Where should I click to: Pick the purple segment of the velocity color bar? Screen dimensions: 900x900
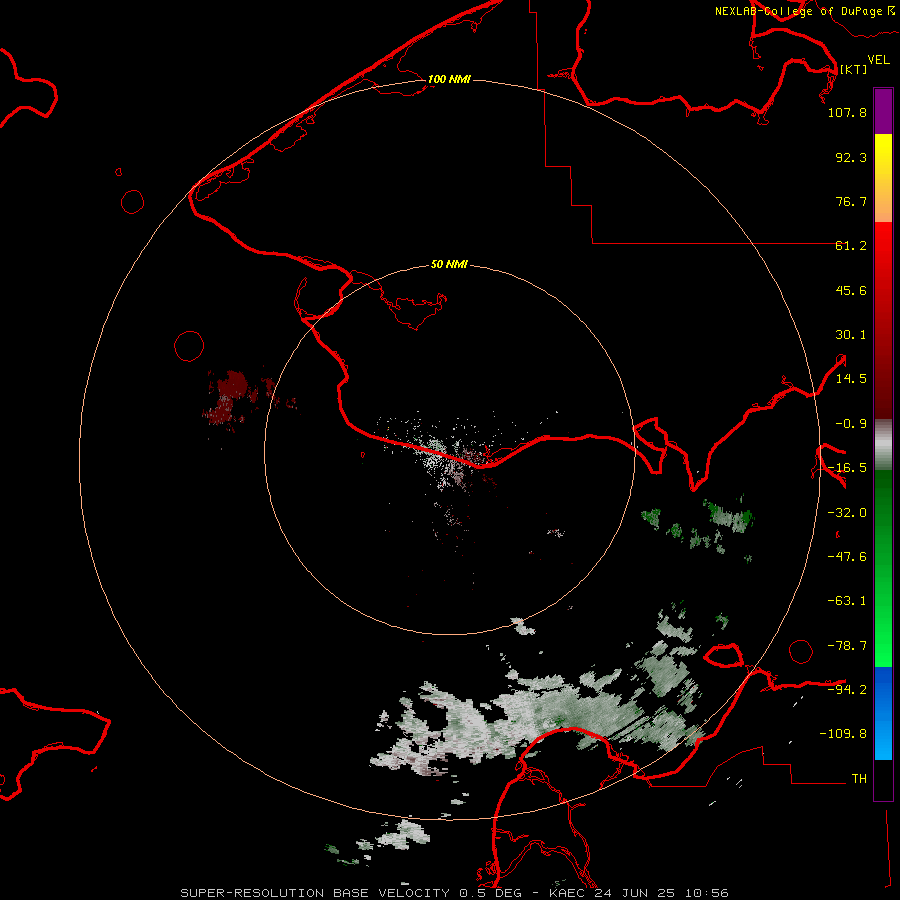pos(883,112)
